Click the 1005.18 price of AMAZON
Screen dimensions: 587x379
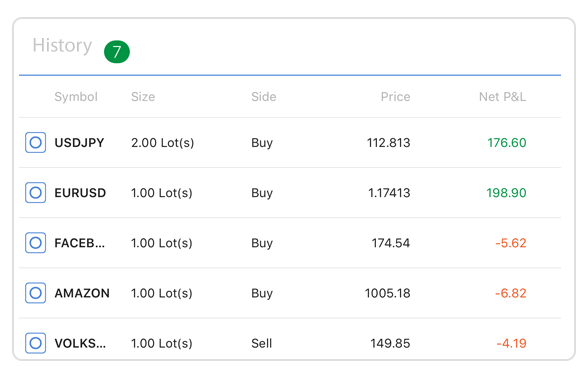tap(387, 293)
